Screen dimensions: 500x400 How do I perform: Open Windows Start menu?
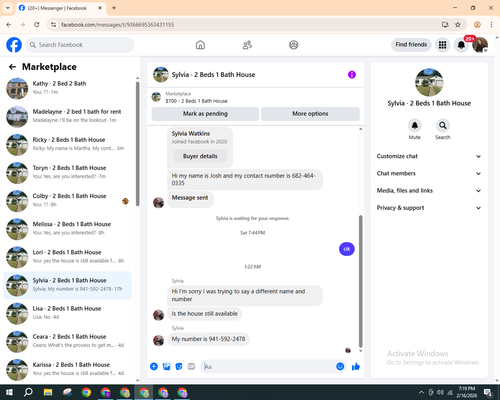tap(9, 392)
